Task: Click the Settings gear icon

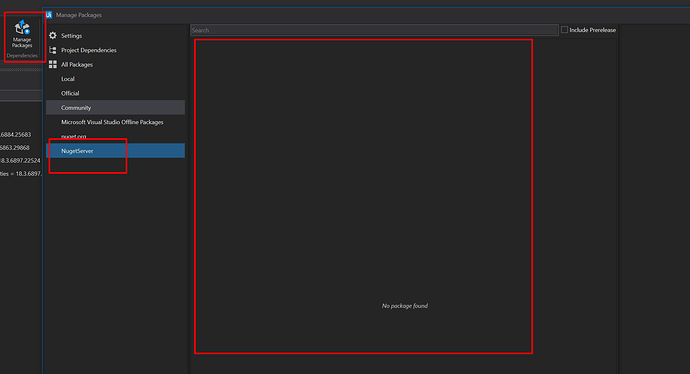Action: [x=53, y=36]
